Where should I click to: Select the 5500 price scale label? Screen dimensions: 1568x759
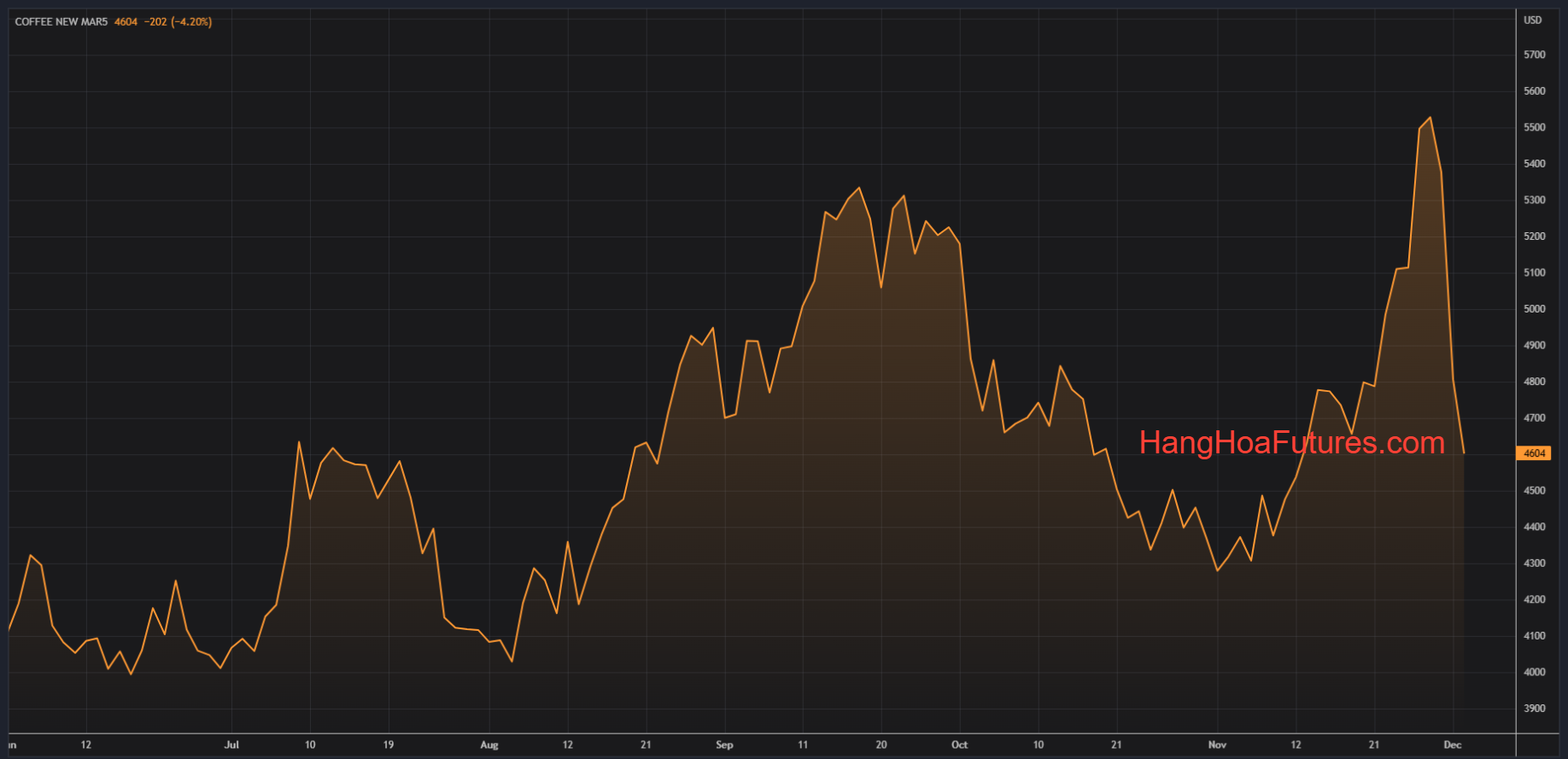pyautogui.click(x=1534, y=127)
